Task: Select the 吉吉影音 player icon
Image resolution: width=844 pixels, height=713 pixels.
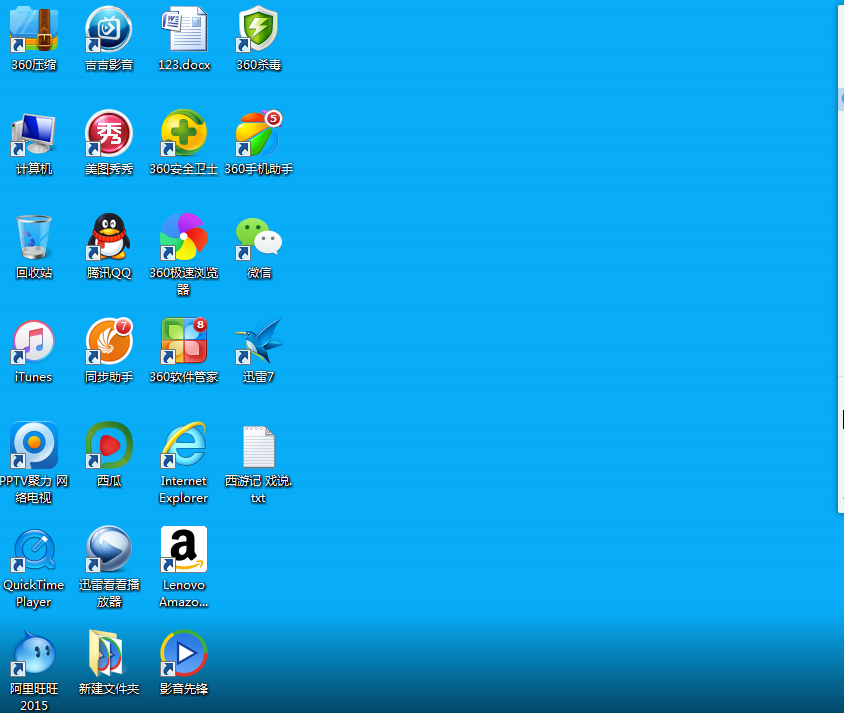Action: click(109, 30)
